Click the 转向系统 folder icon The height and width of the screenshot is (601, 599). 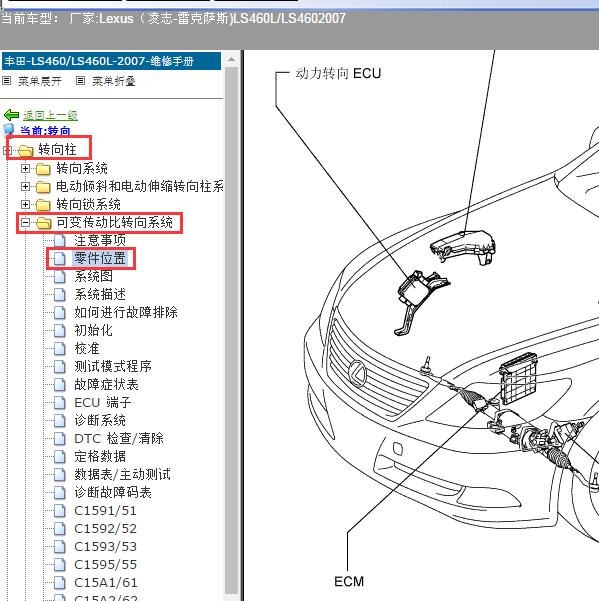(x=43, y=169)
